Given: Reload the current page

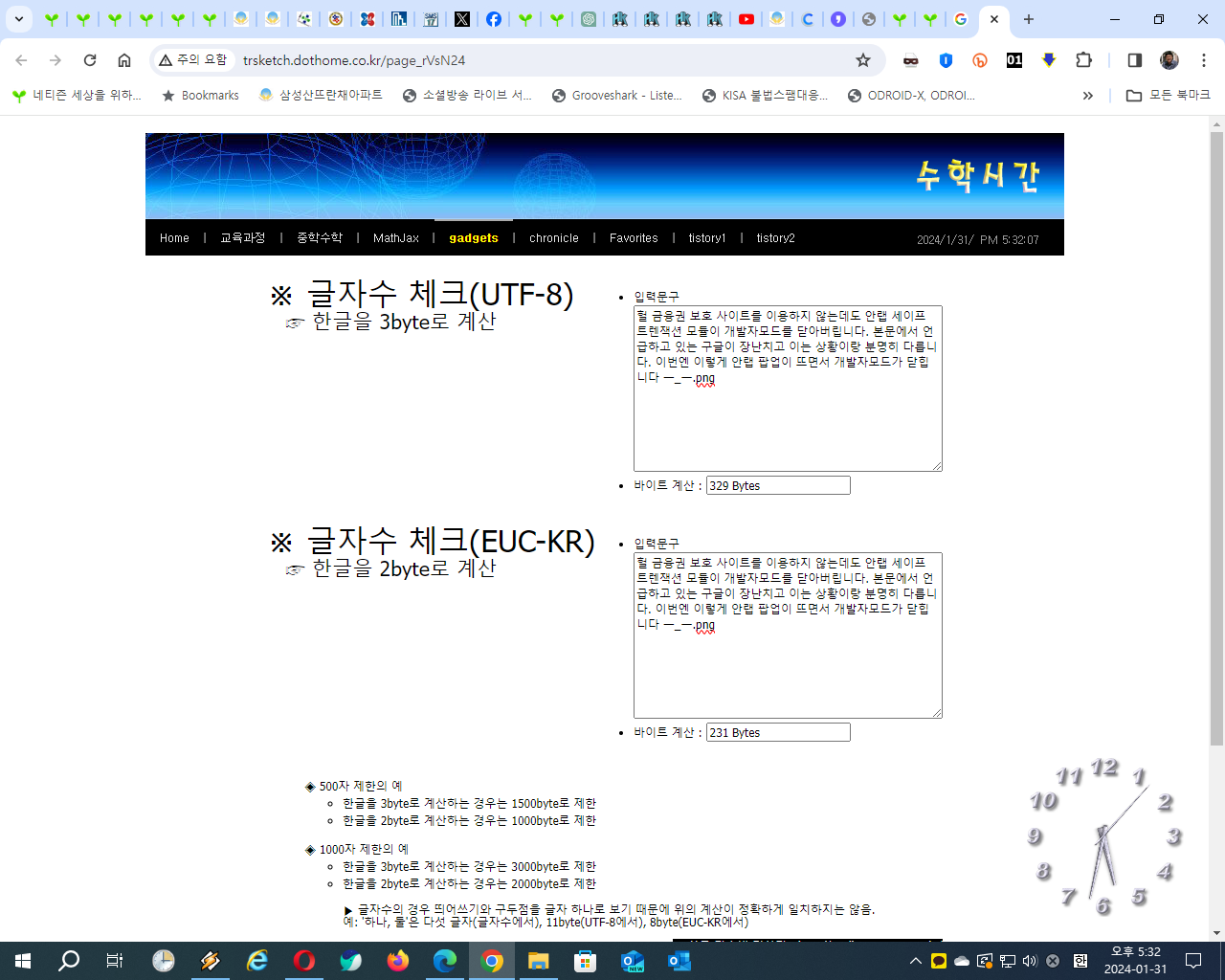Looking at the screenshot, I should [x=90, y=60].
